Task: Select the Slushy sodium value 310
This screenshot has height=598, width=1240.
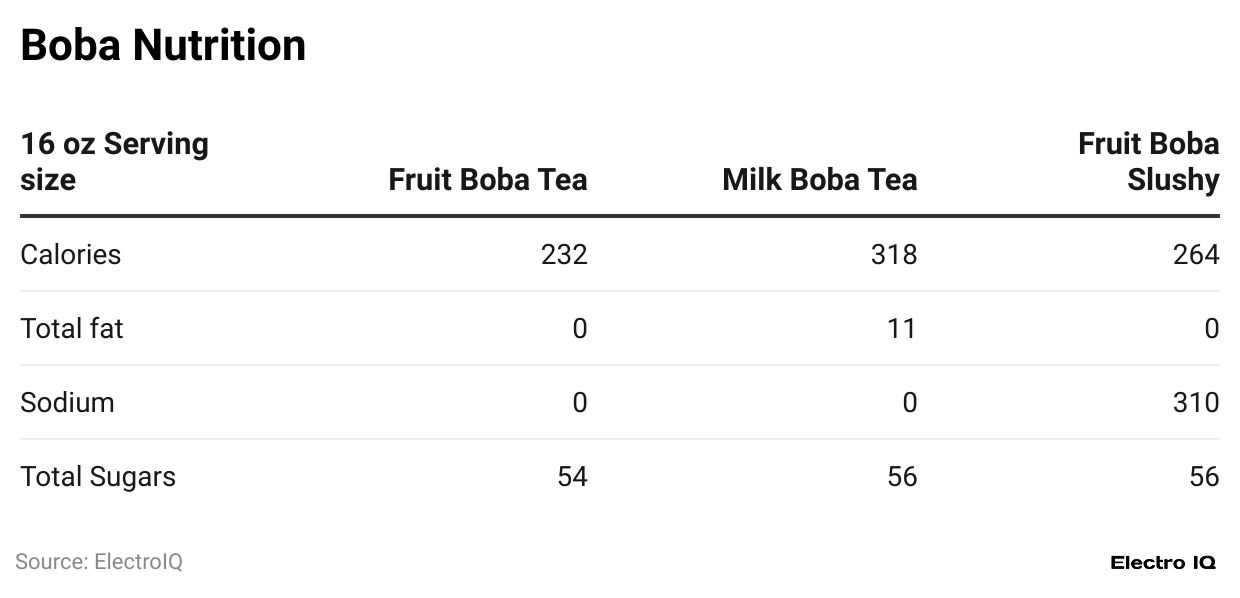Action: tap(1196, 403)
